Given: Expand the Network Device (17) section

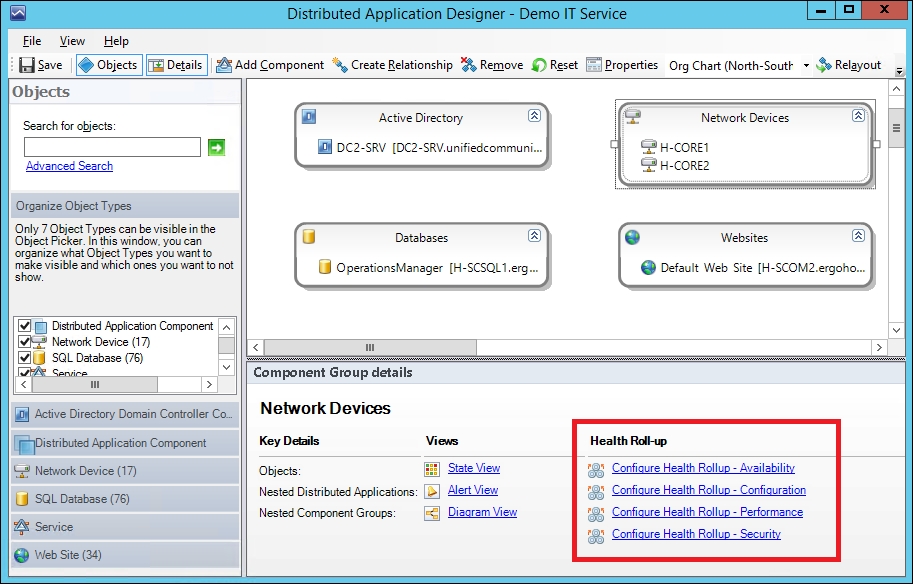Looking at the screenshot, I should pos(125,471).
